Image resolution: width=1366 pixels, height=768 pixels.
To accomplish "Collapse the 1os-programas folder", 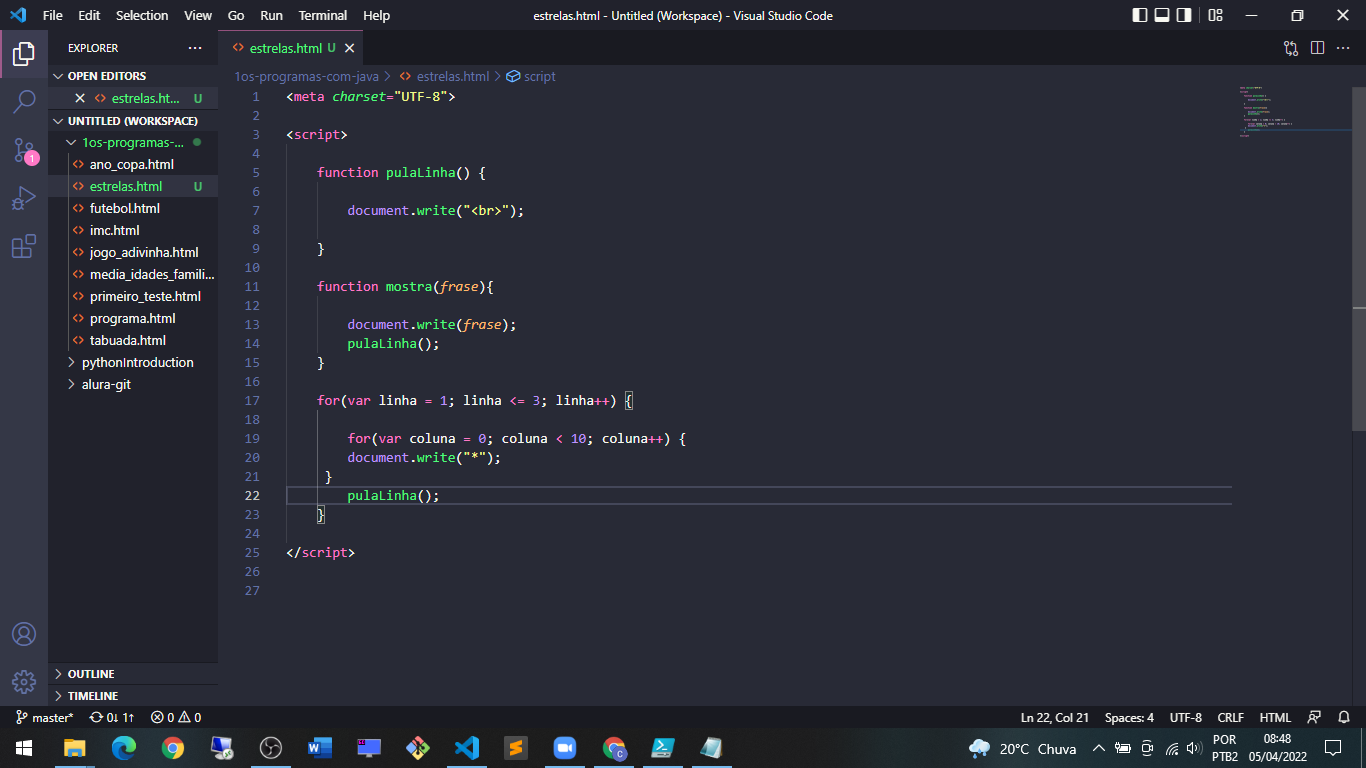I will [133, 142].
